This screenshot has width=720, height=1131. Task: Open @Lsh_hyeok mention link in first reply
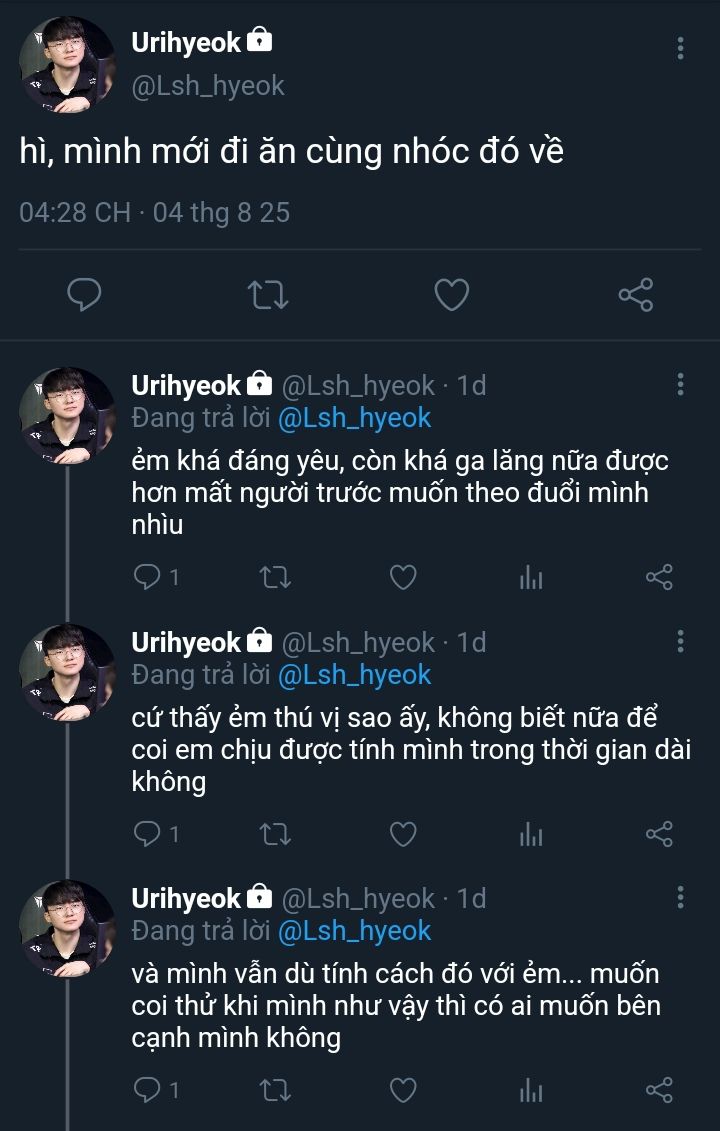click(x=354, y=418)
